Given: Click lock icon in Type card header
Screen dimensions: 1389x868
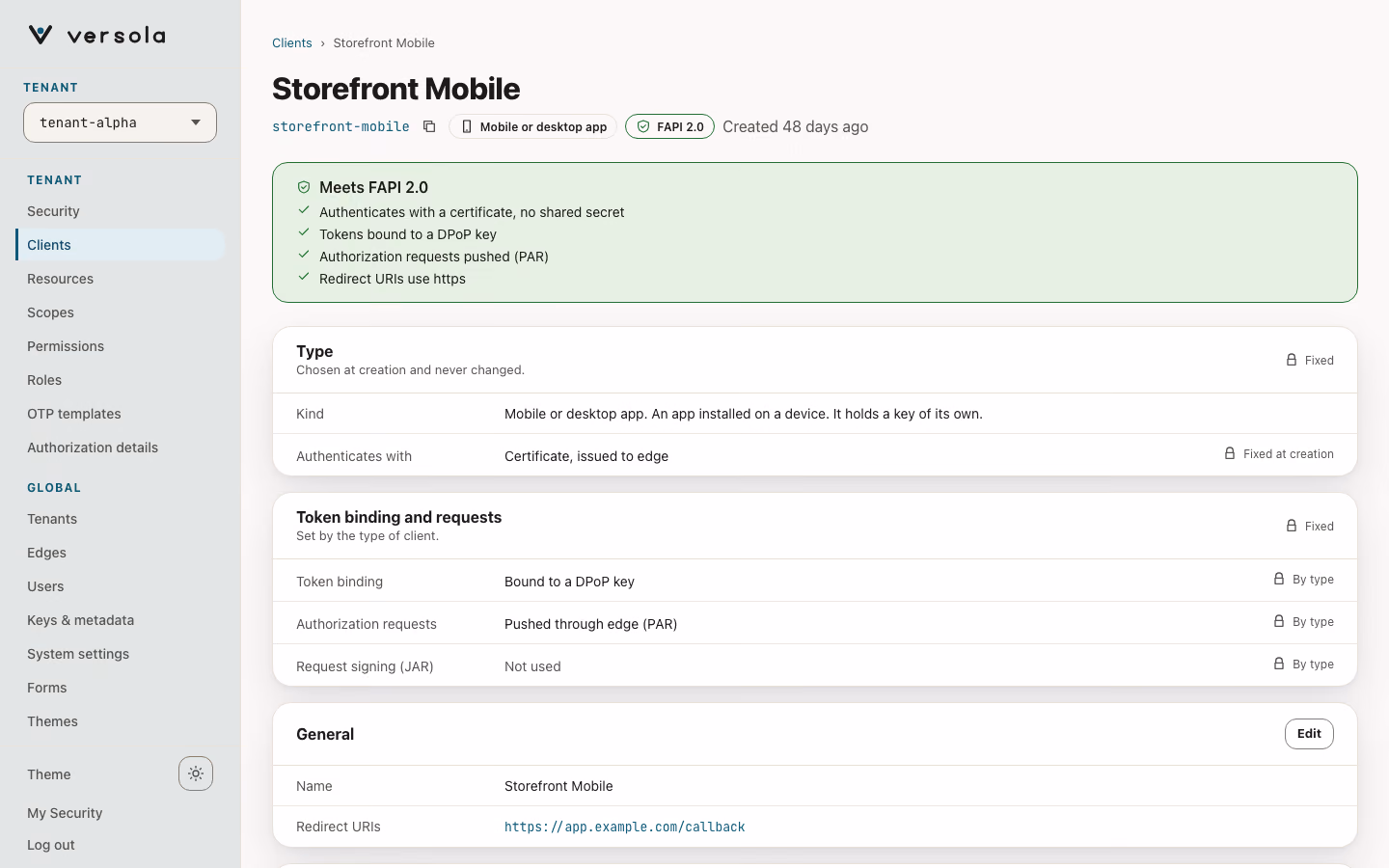Looking at the screenshot, I should (x=1292, y=360).
